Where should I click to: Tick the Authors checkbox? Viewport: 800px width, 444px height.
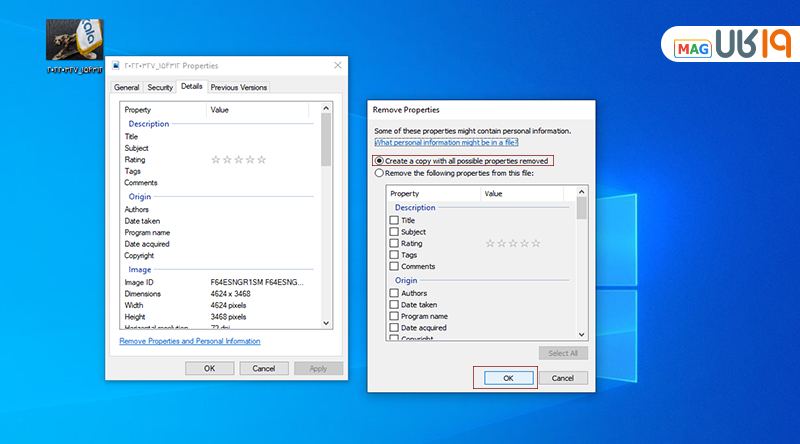coord(394,293)
